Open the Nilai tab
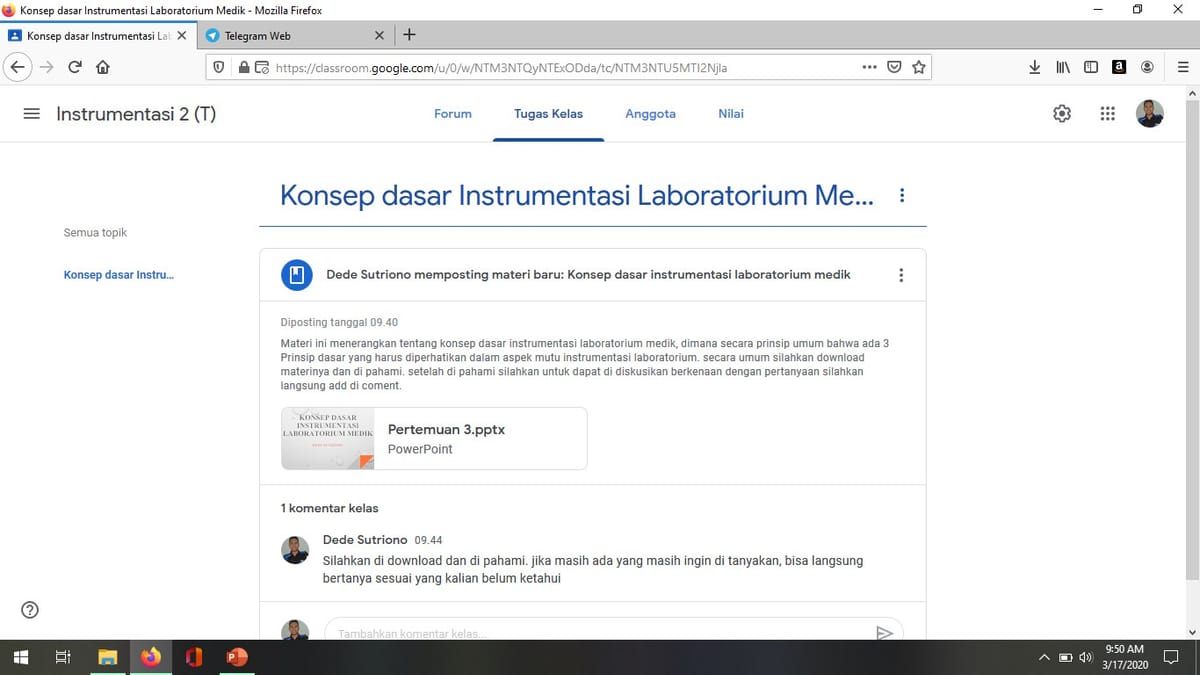 point(731,114)
